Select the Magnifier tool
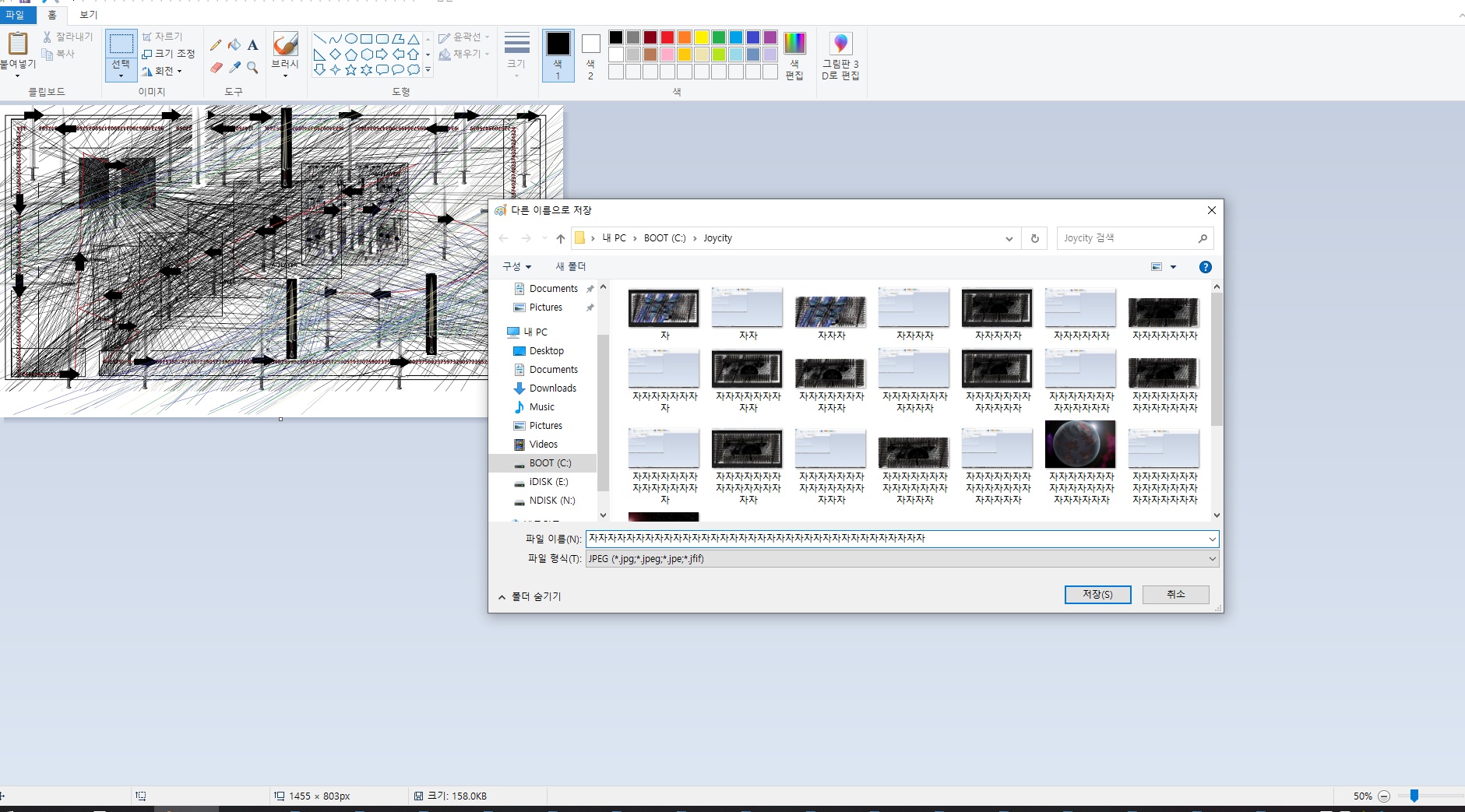 point(252,68)
